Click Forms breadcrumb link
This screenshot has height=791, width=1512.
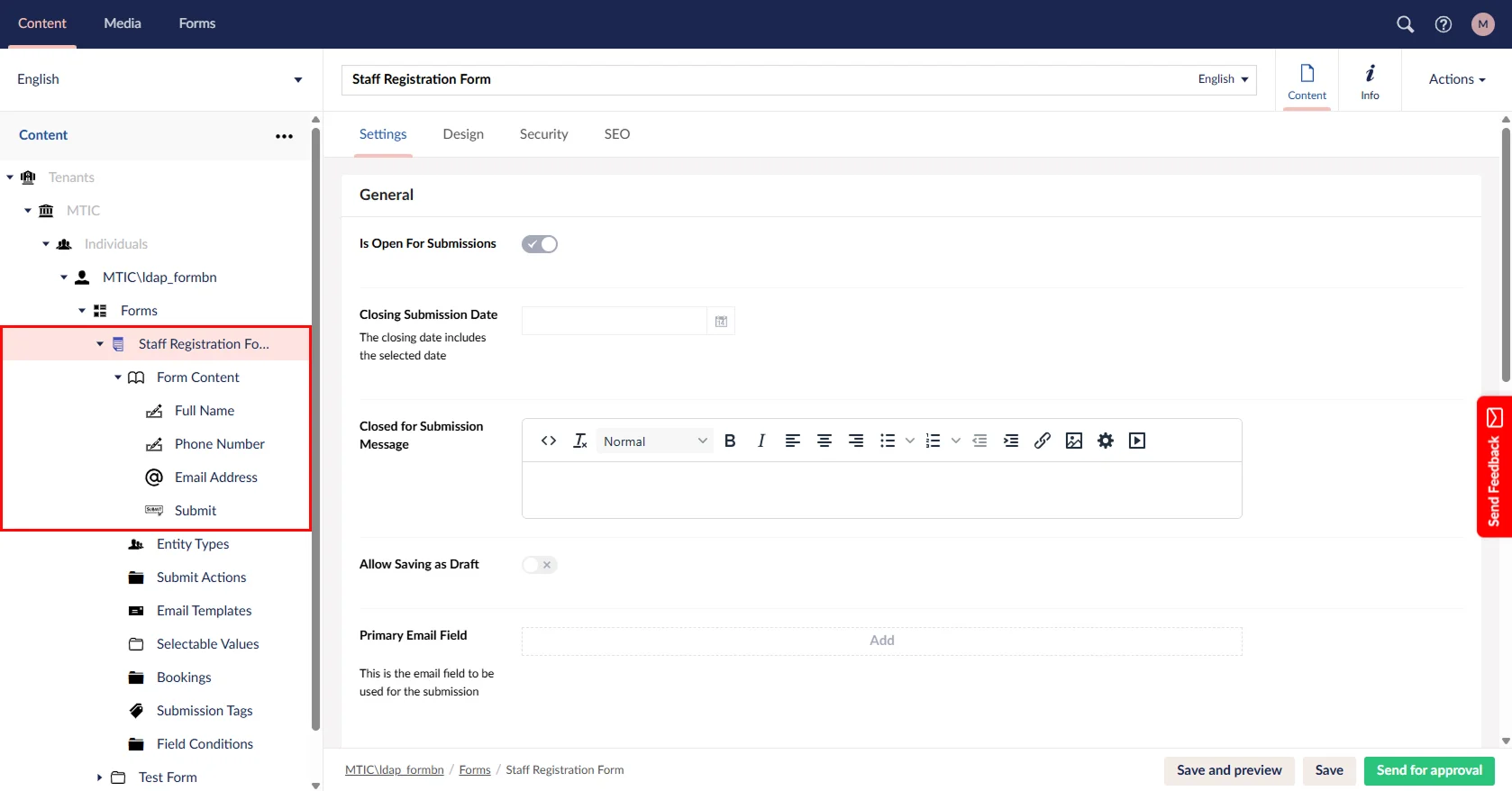[475, 770]
